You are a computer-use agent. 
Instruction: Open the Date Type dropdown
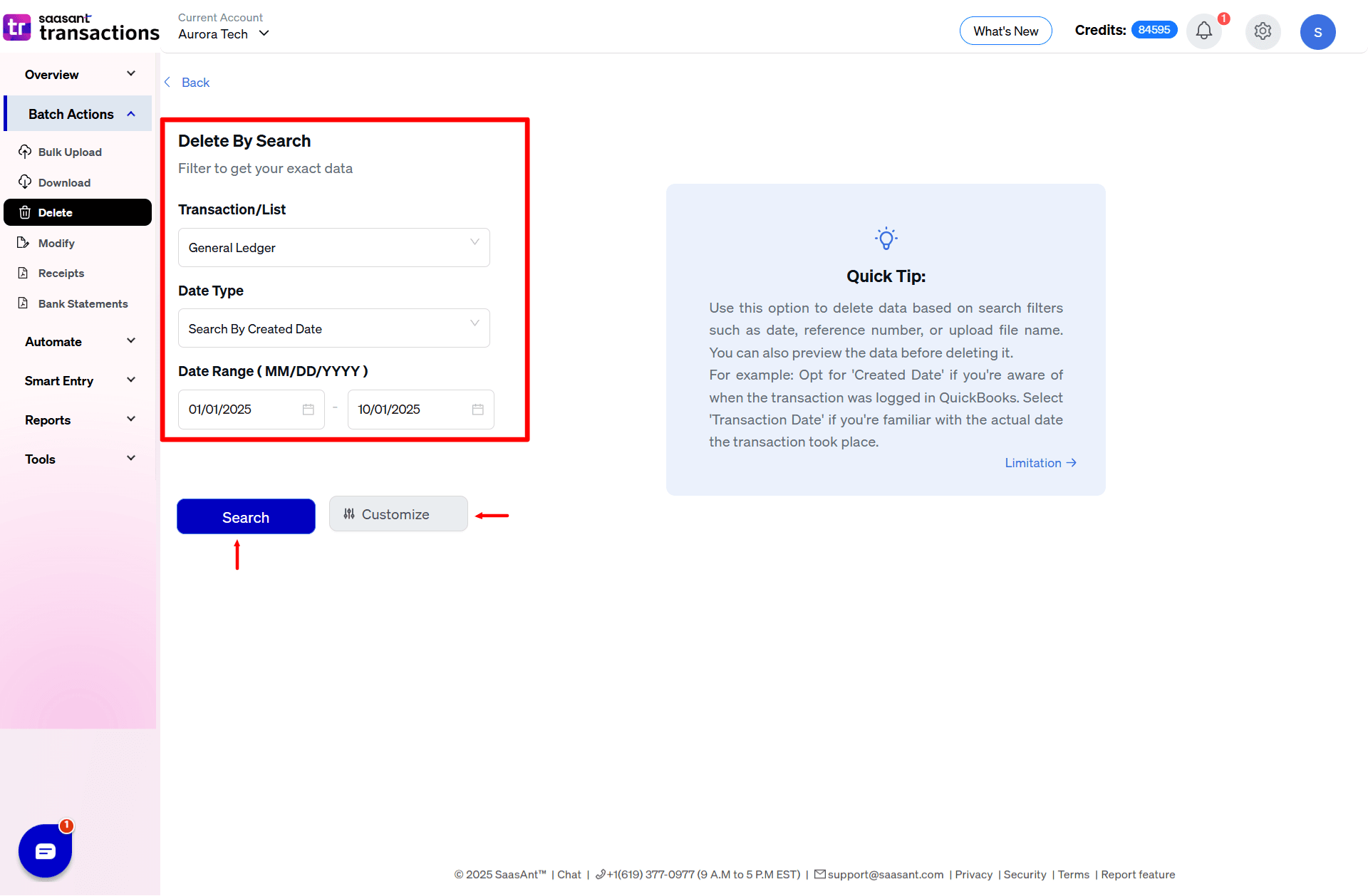pyautogui.click(x=333, y=328)
